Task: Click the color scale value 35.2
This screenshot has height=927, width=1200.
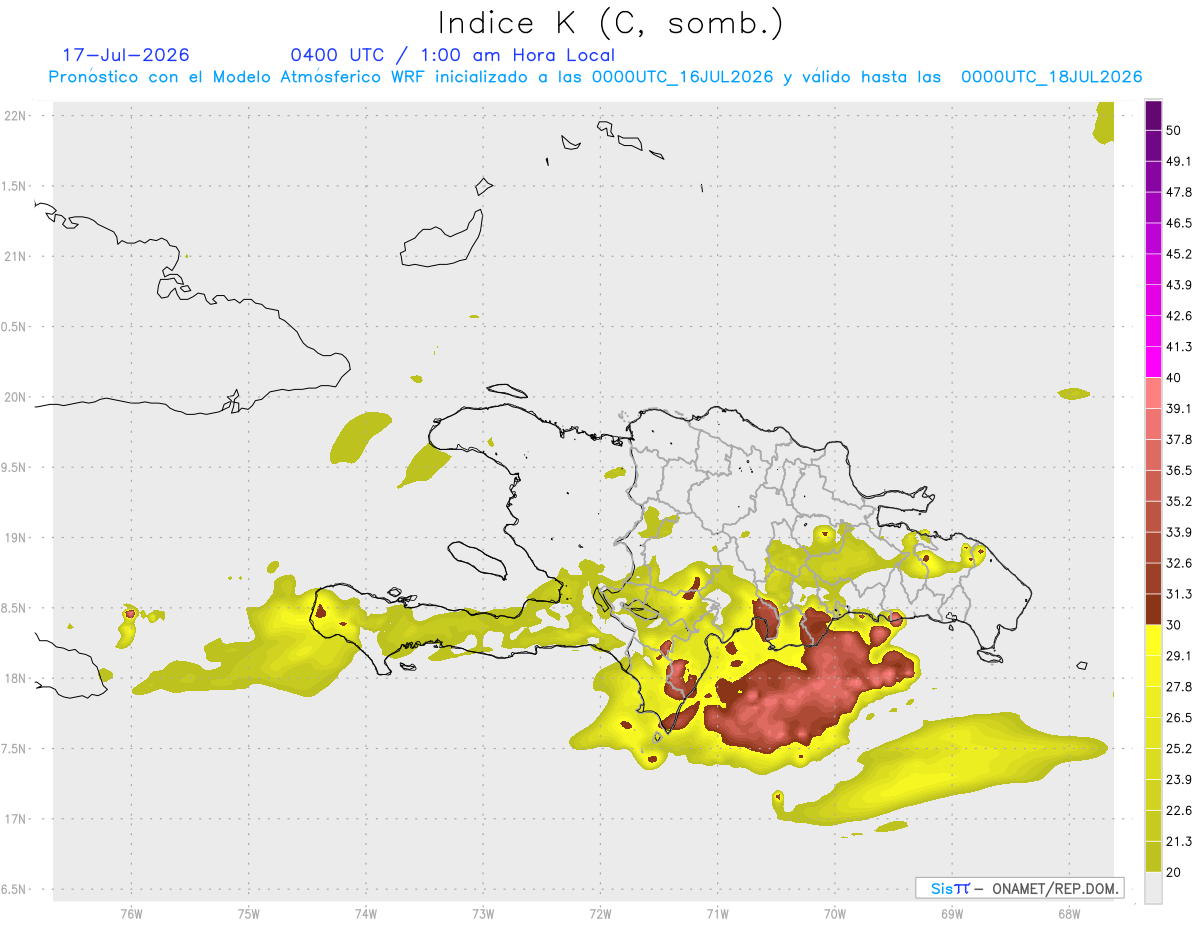Action: pos(1178,501)
